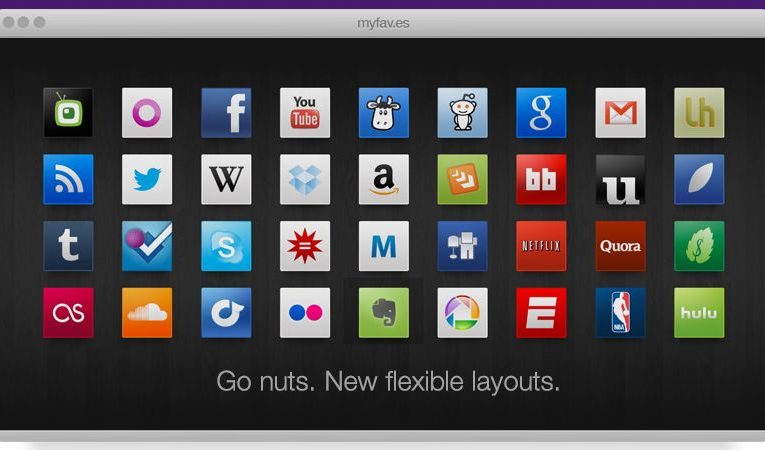
Task: Open the Reddit alien tile
Action: [463, 113]
